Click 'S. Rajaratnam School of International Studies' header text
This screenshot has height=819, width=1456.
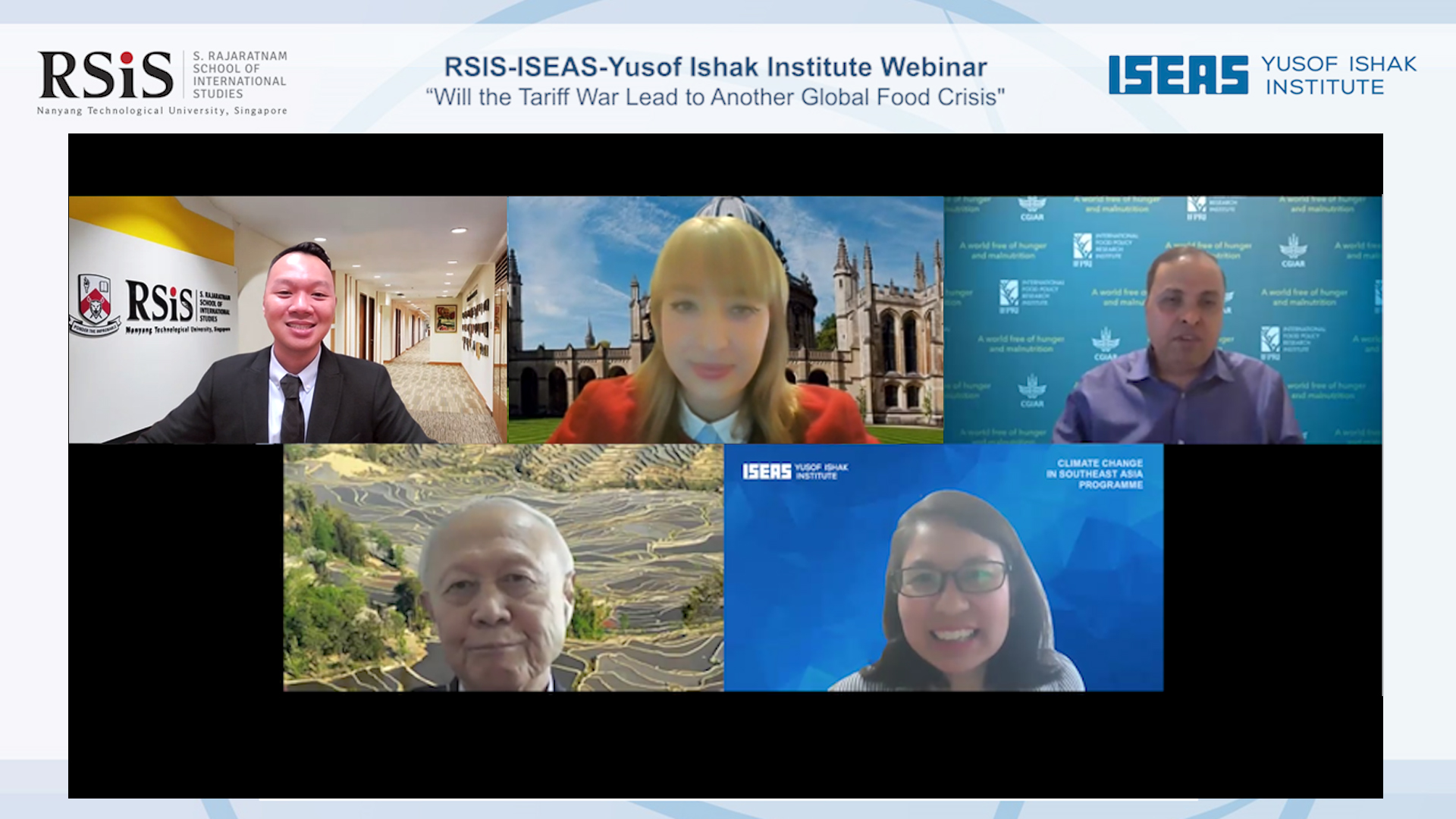click(240, 75)
